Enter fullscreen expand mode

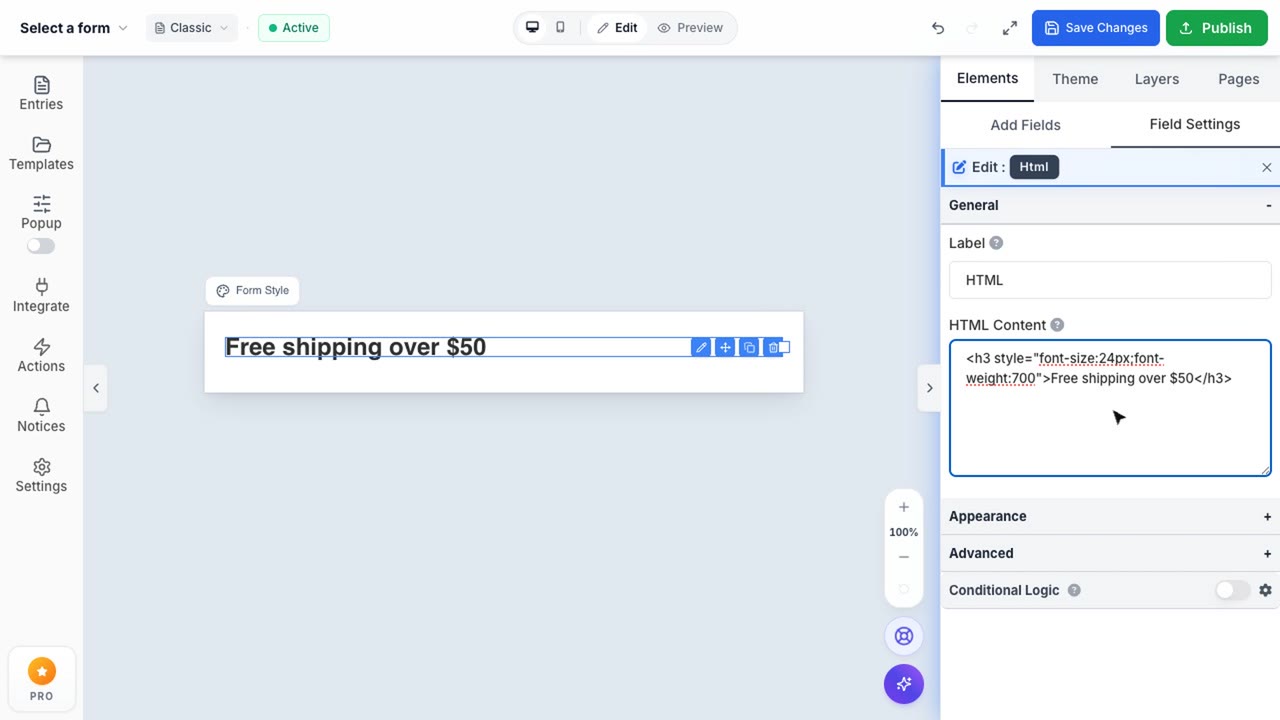point(1009,28)
